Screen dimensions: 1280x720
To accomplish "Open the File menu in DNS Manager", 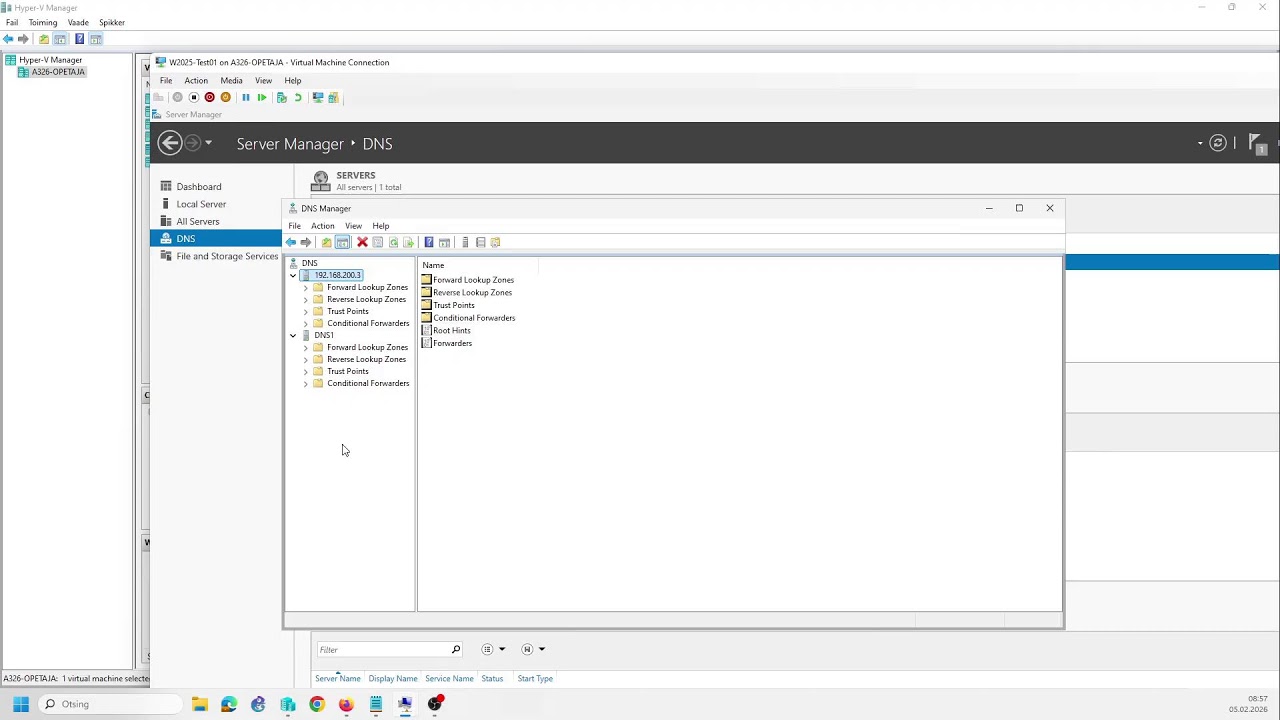I will (295, 226).
